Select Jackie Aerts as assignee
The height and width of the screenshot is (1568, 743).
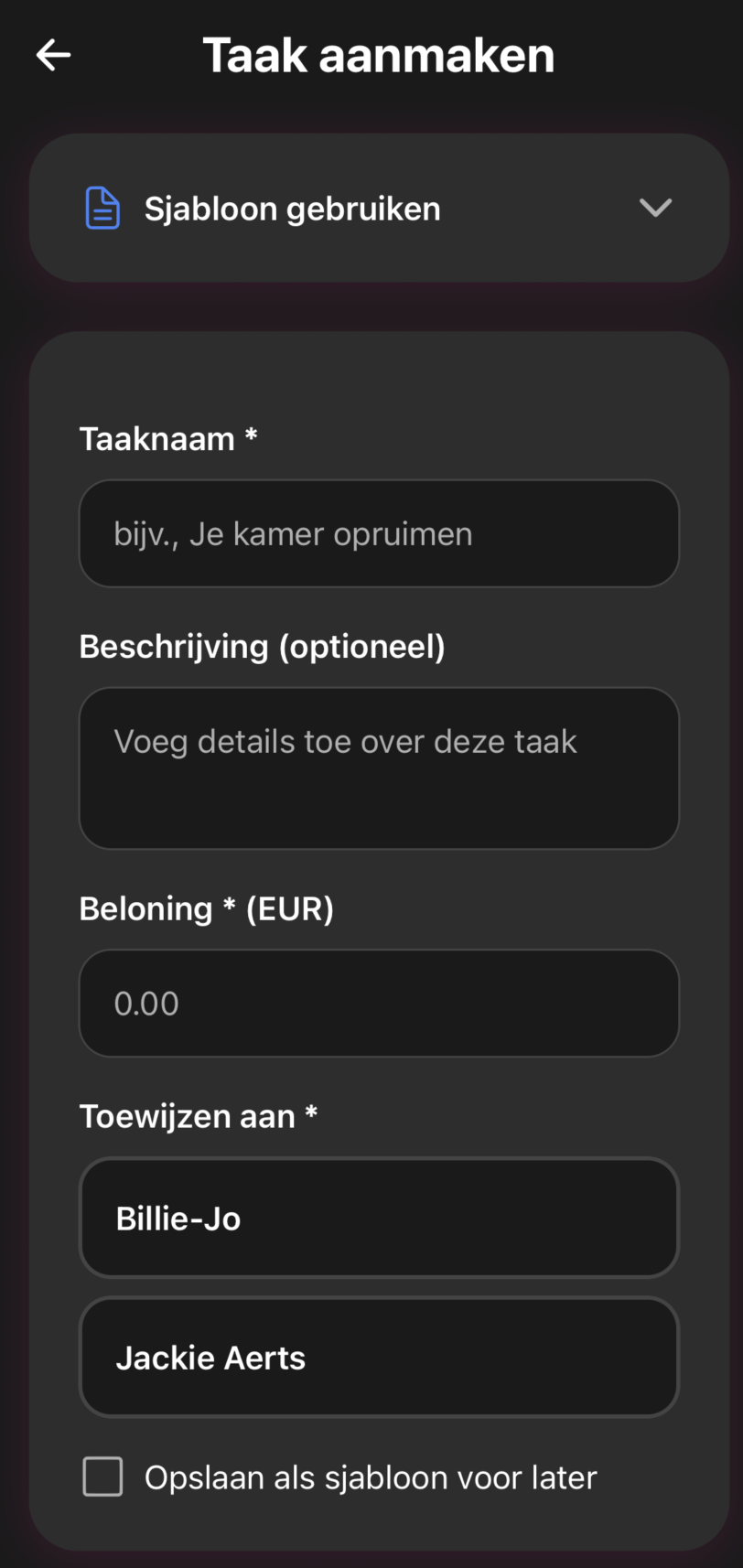(379, 1357)
